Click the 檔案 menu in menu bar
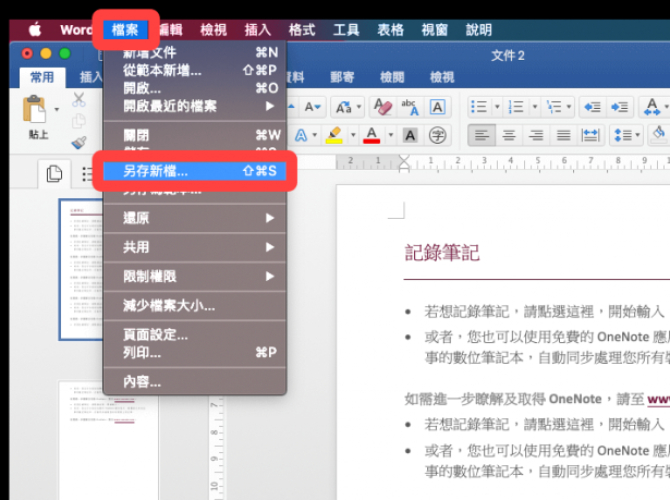Image resolution: width=670 pixels, height=500 pixels. [x=125, y=30]
